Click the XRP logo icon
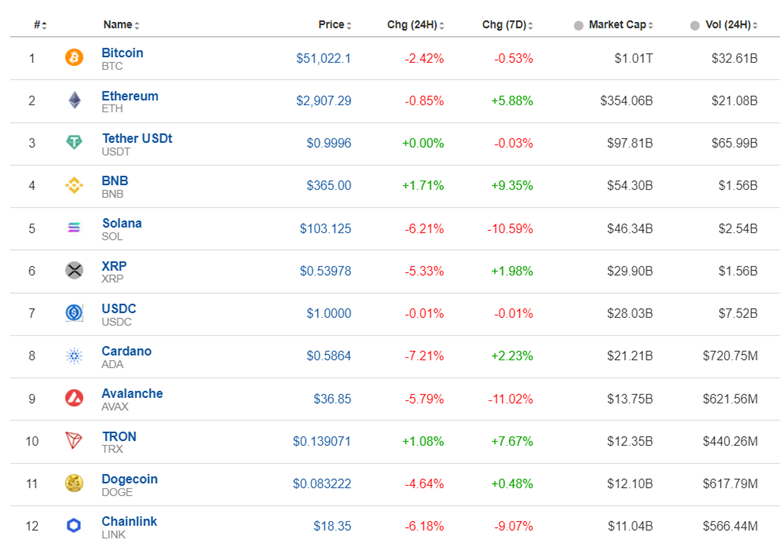This screenshot has height=547, width=780. click(x=74, y=270)
